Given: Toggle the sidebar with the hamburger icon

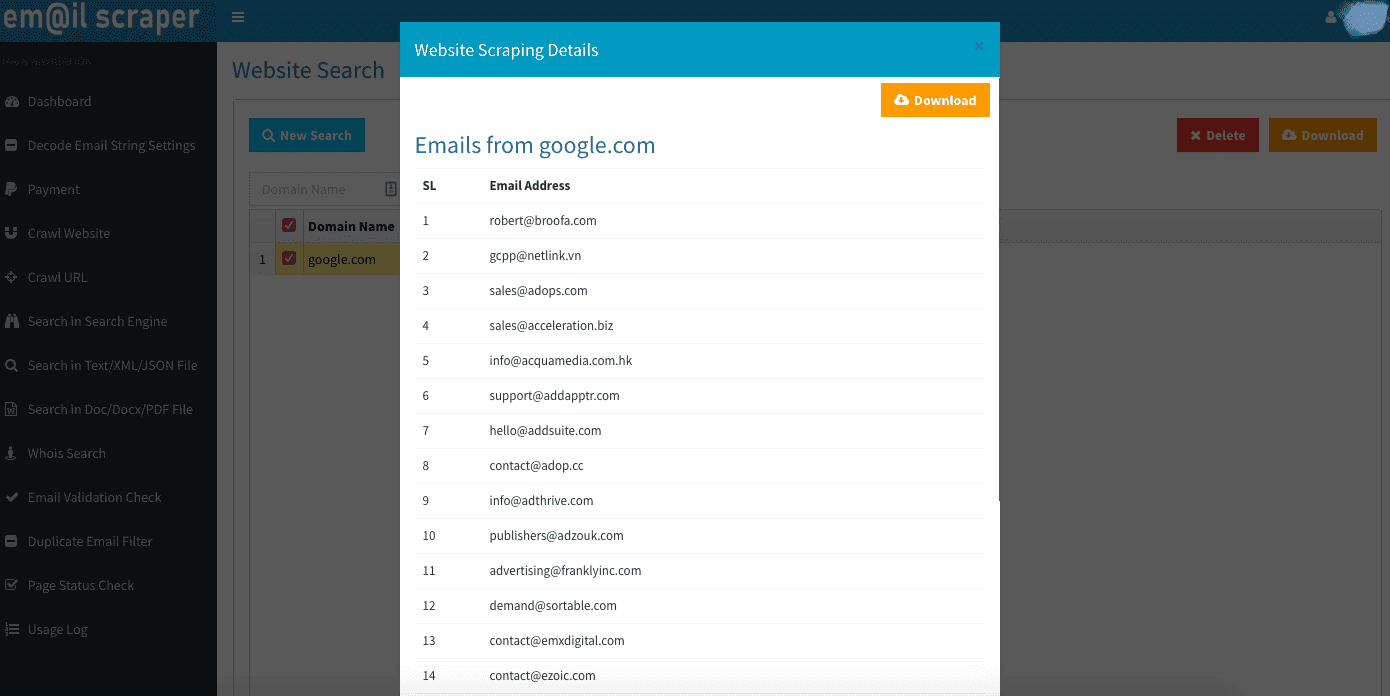Looking at the screenshot, I should point(237,17).
